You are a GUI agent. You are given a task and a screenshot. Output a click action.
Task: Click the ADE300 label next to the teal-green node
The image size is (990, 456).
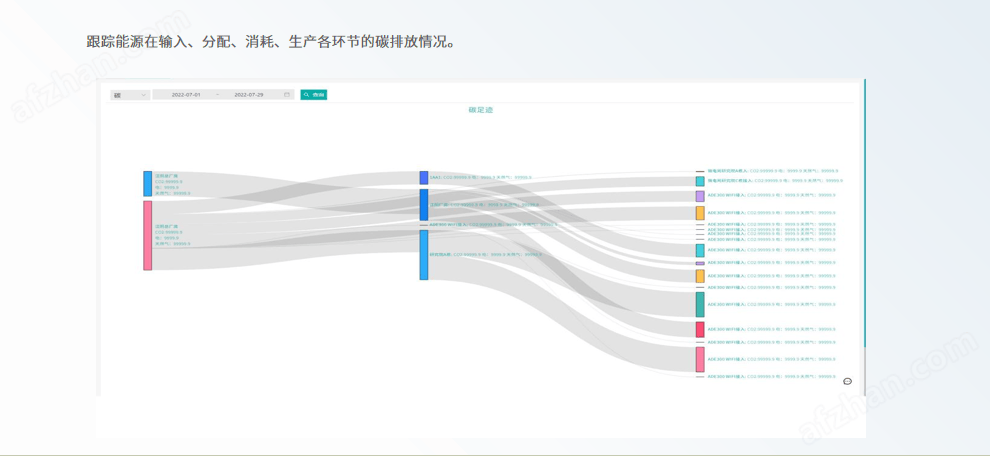tap(772, 304)
